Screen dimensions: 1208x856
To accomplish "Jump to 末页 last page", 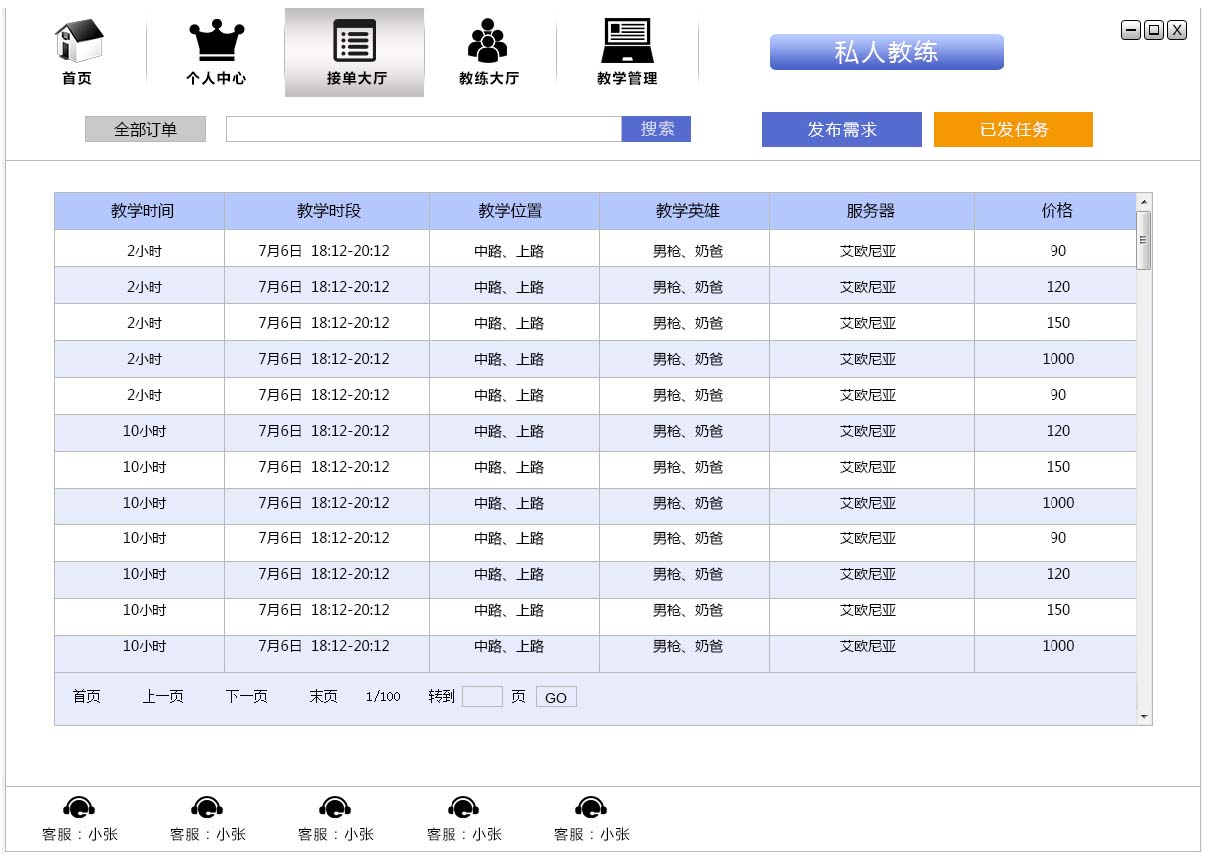I will pyautogui.click(x=322, y=696).
